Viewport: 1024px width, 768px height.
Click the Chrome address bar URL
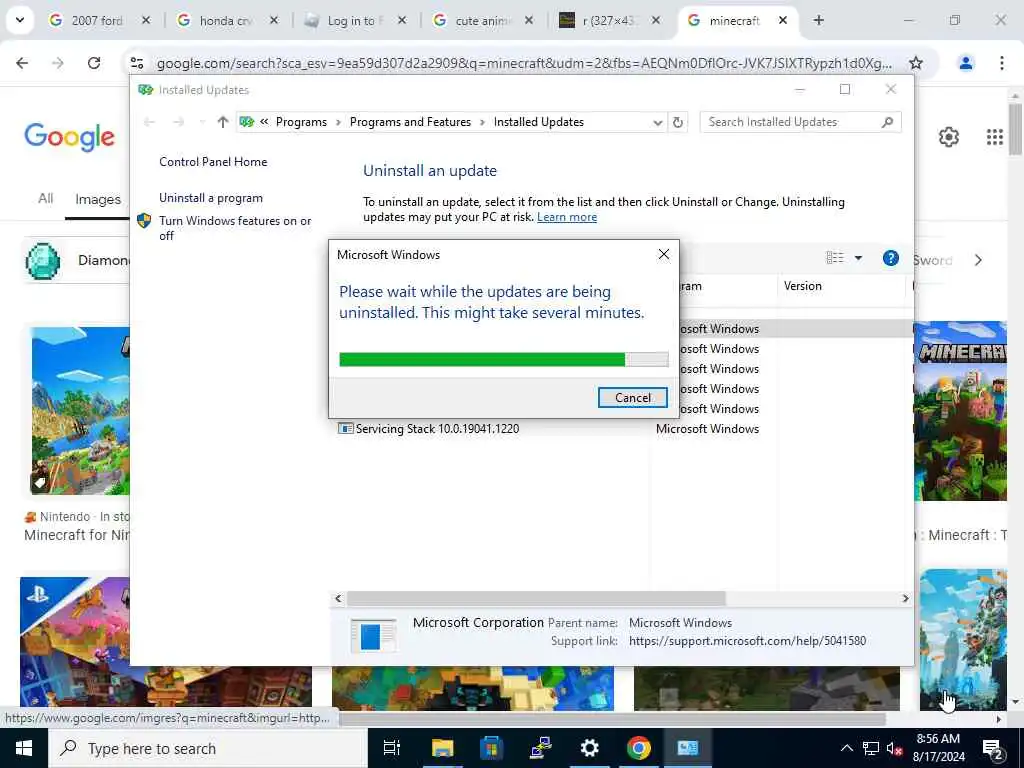tap(524, 63)
